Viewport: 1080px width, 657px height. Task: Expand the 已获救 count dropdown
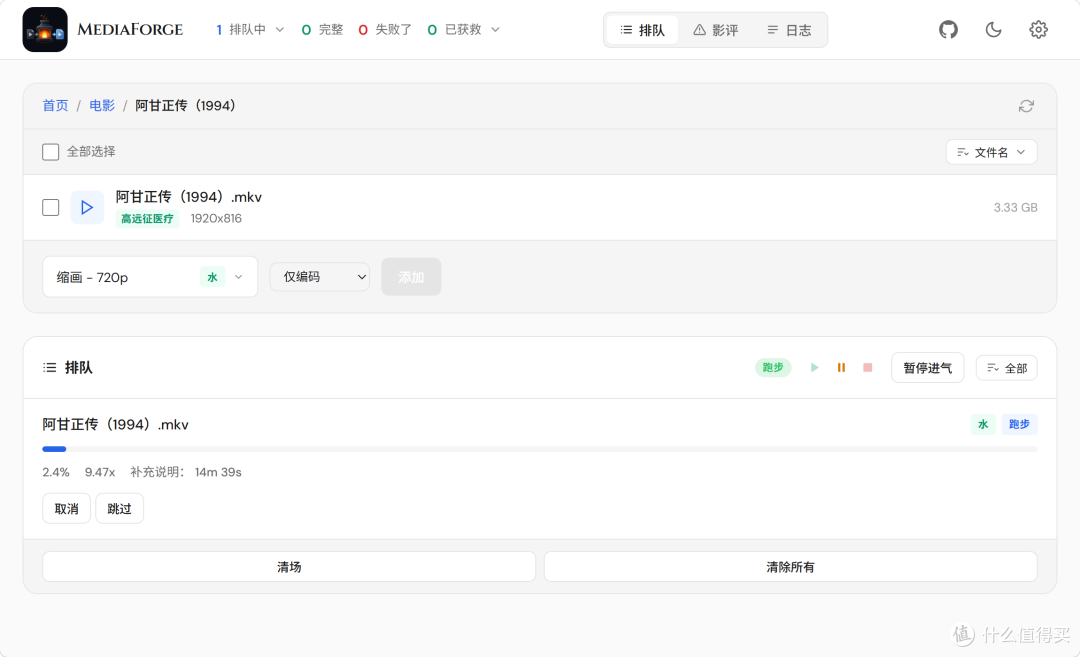point(463,30)
